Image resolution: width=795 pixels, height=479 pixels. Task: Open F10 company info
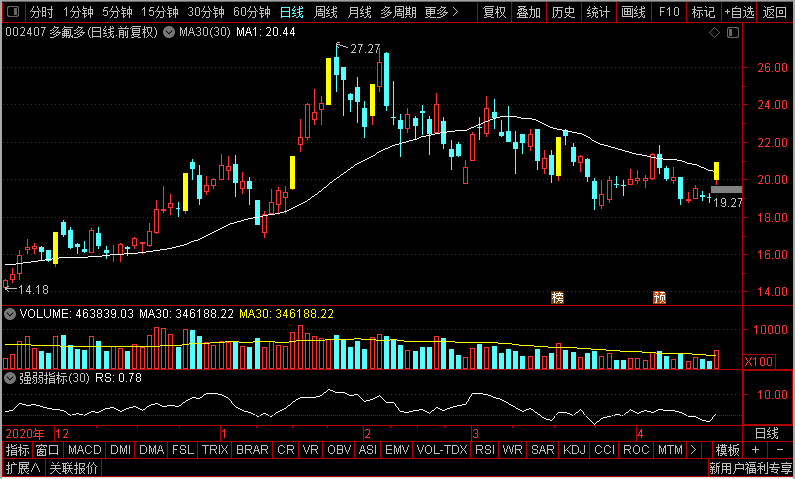click(669, 12)
